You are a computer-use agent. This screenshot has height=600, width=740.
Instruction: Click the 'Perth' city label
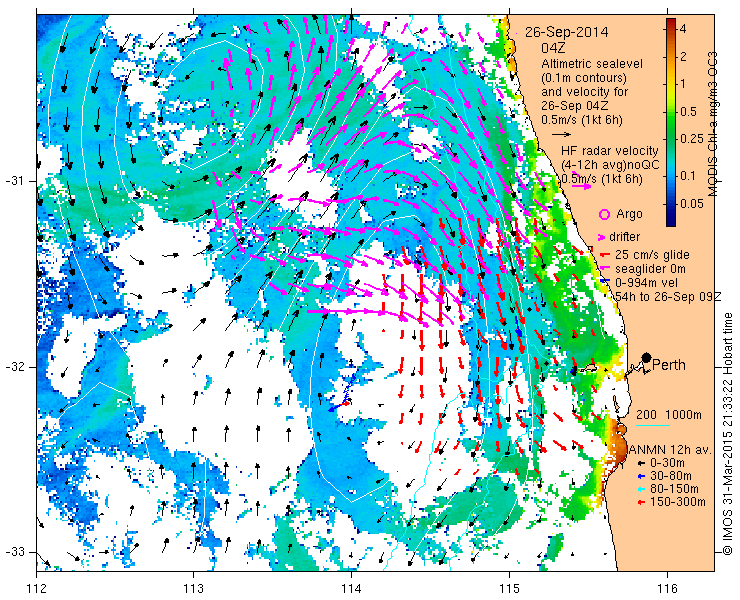(669, 365)
